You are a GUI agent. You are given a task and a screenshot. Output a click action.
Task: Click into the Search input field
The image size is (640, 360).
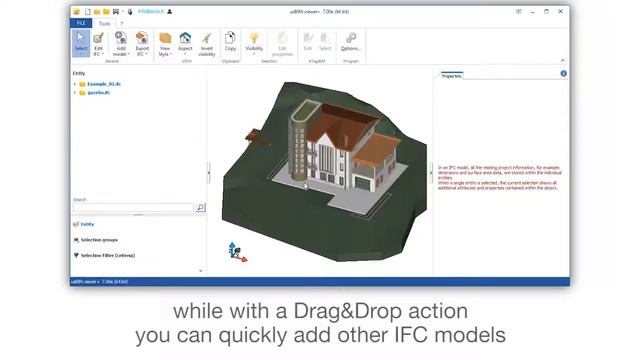(133, 207)
